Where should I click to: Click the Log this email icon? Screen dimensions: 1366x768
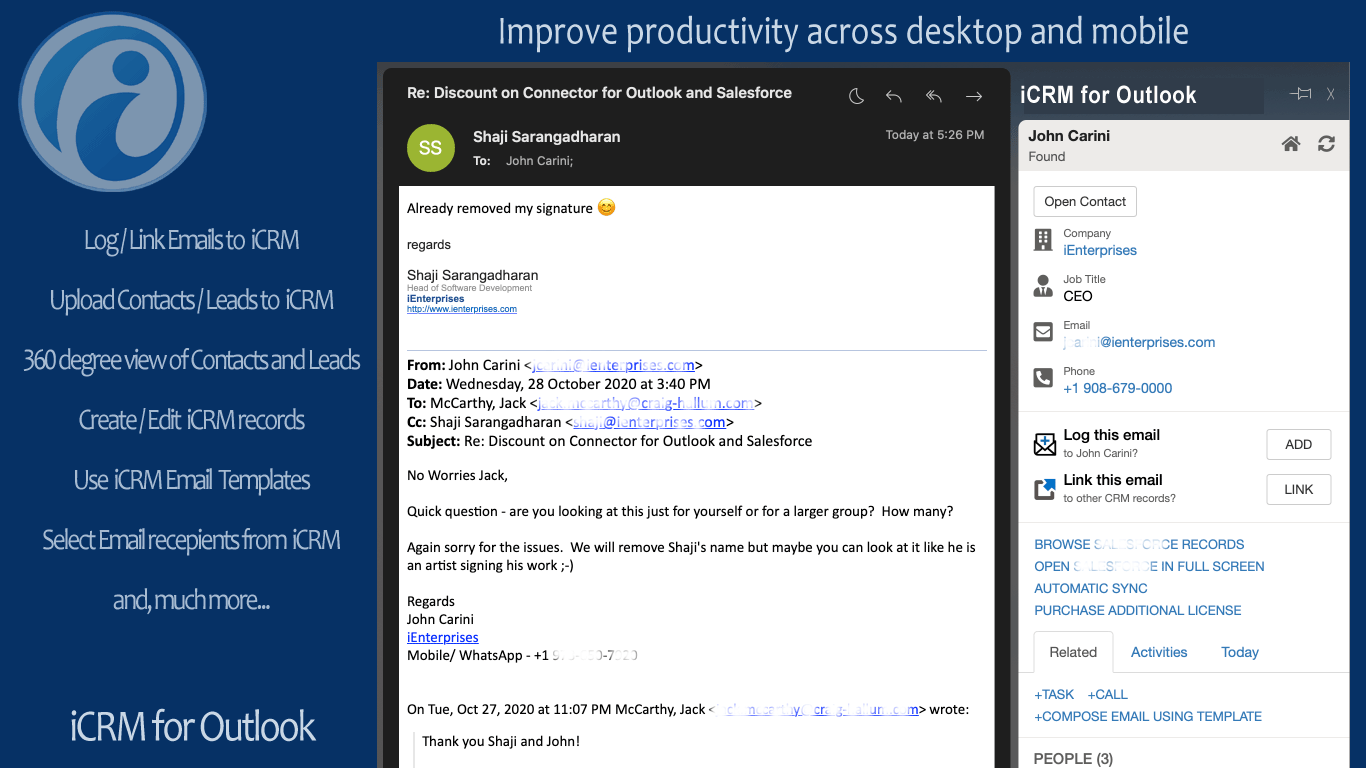pyautogui.click(x=1045, y=444)
